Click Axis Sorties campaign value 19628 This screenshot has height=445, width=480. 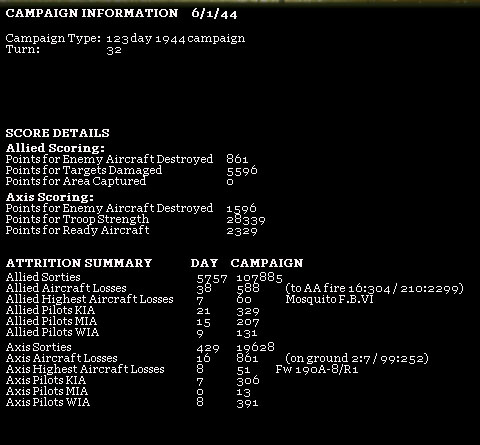pos(256,347)
